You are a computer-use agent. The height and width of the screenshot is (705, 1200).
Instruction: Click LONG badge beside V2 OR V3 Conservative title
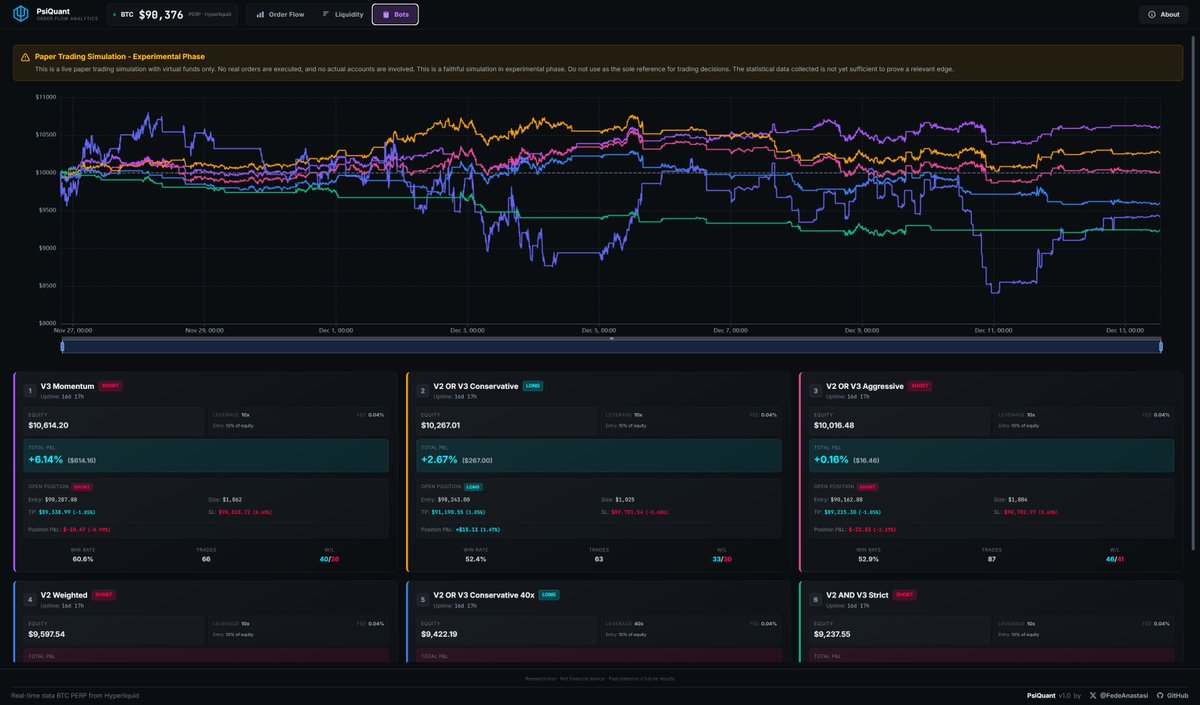click(x=533, y=385)
